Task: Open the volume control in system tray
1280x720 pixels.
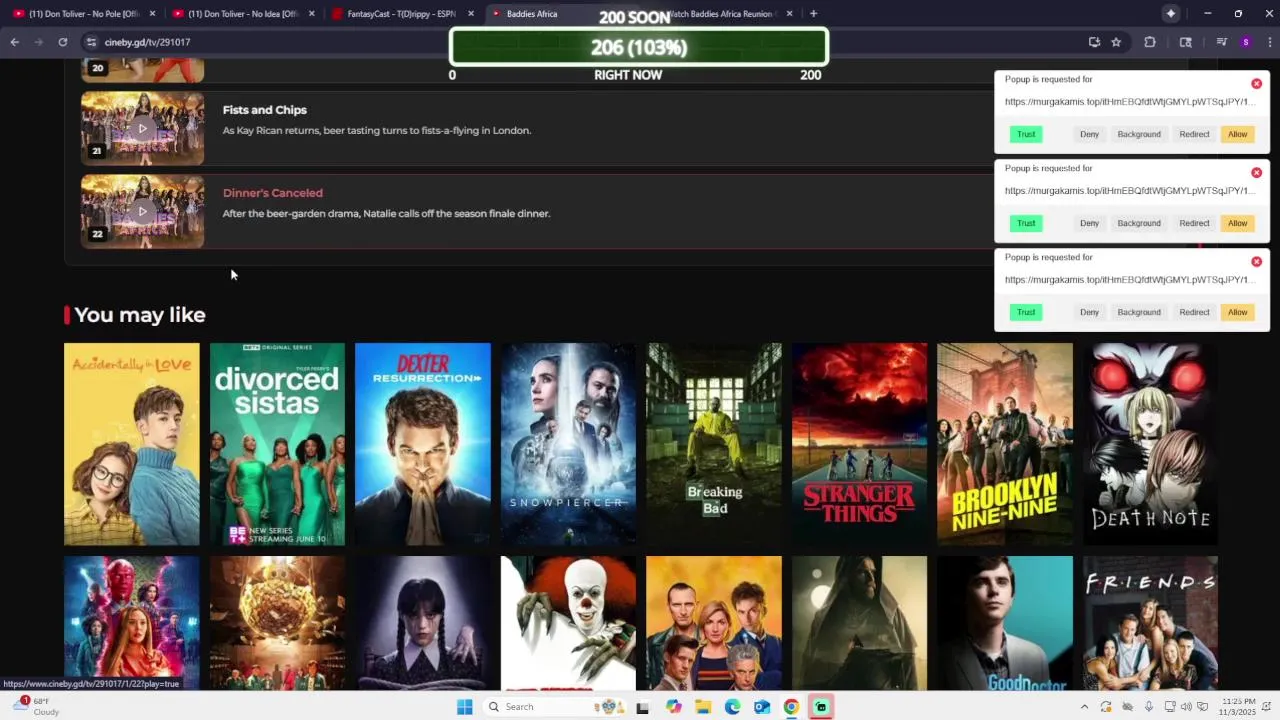Action: 1186,707
